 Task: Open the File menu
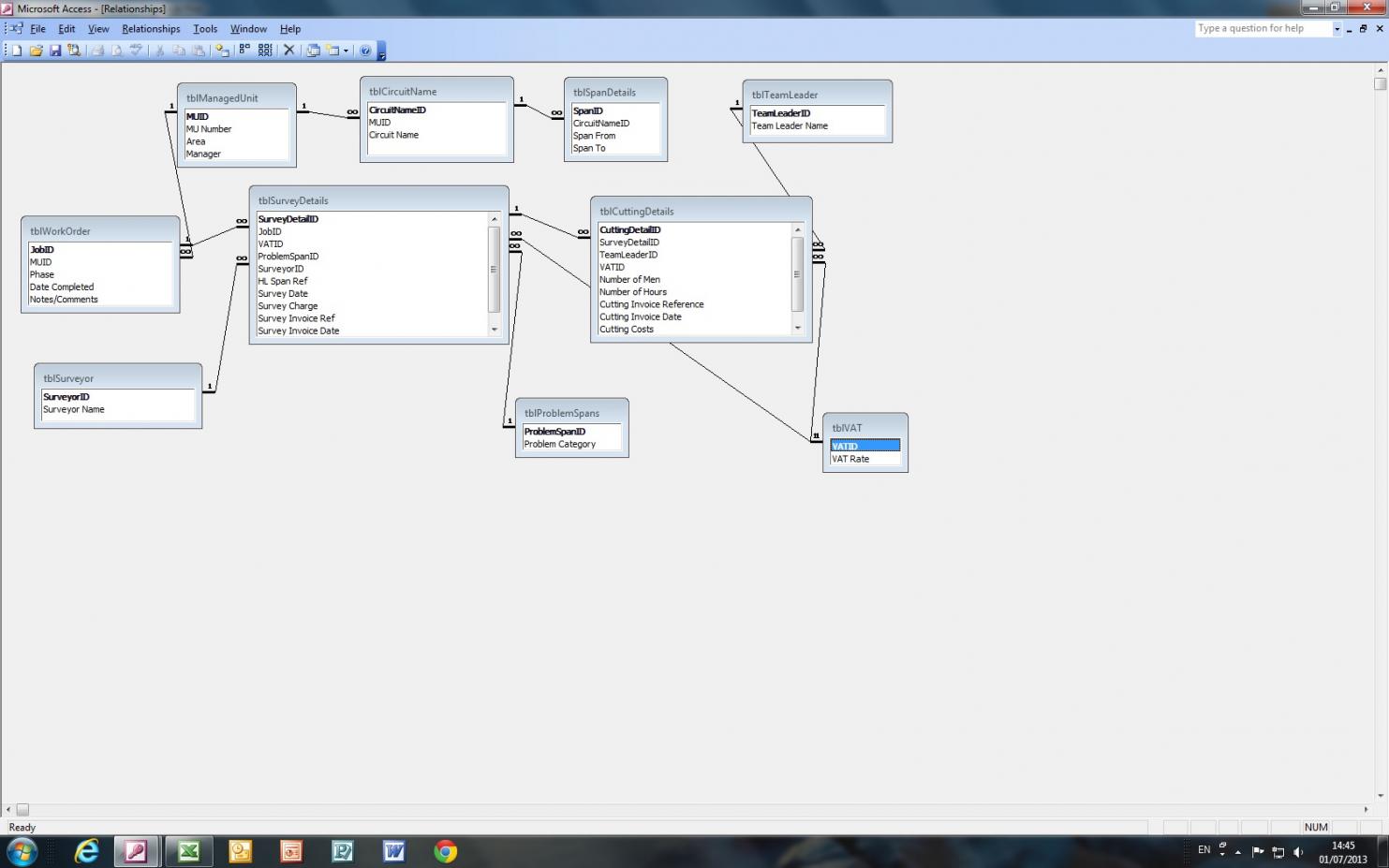tap(37, 29)
